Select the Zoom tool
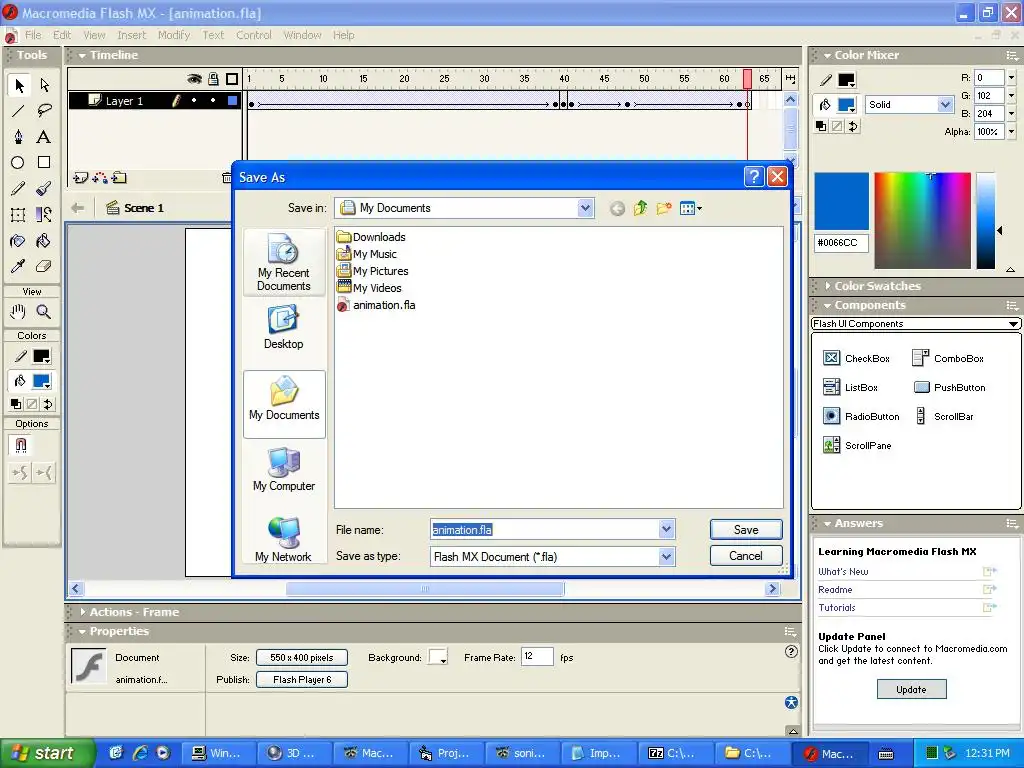Viewport: 1024px width, 768px height. pyautogui.click(x=44, y=312)
